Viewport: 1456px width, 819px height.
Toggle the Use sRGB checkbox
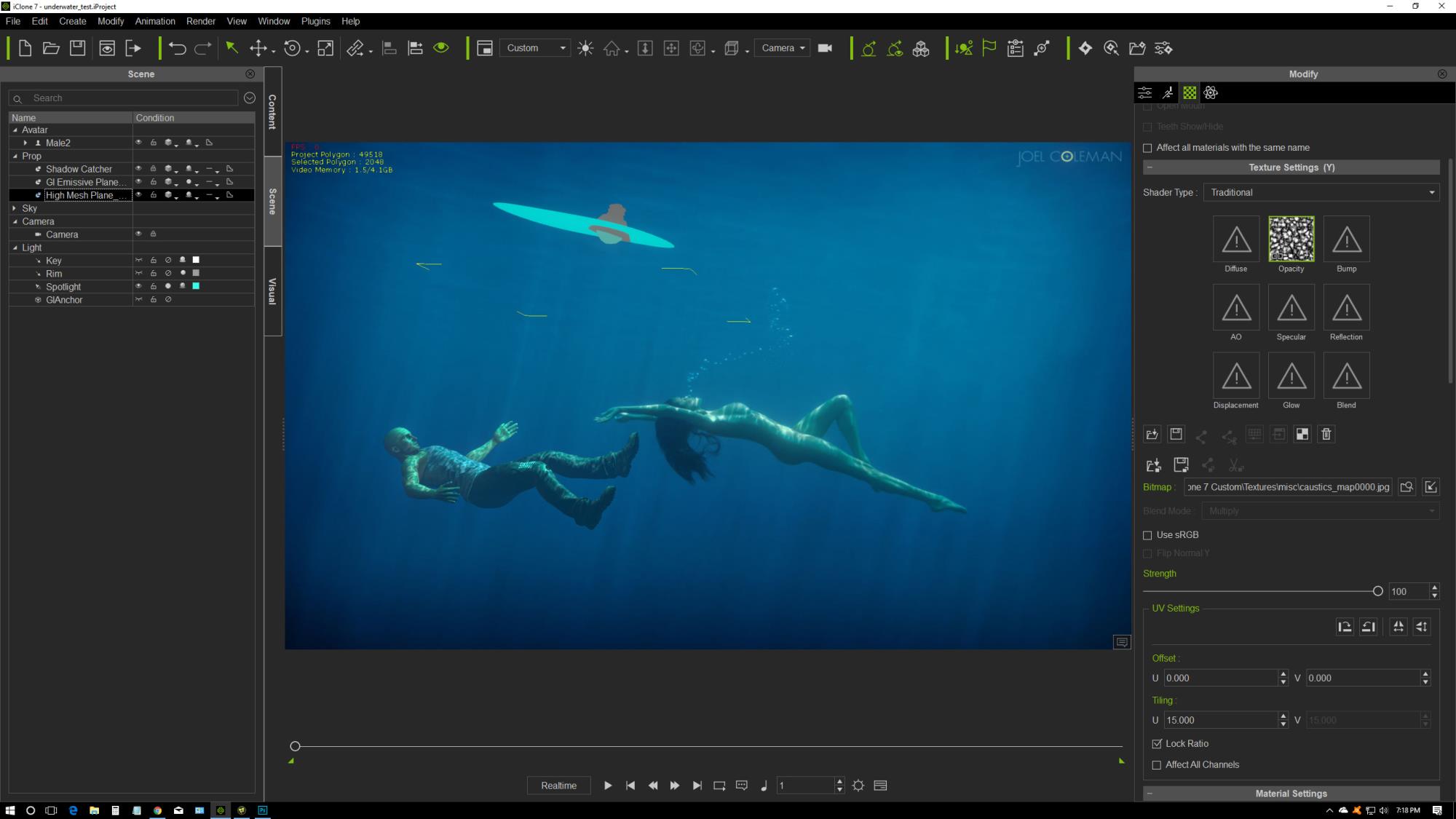coord(1147,535)
